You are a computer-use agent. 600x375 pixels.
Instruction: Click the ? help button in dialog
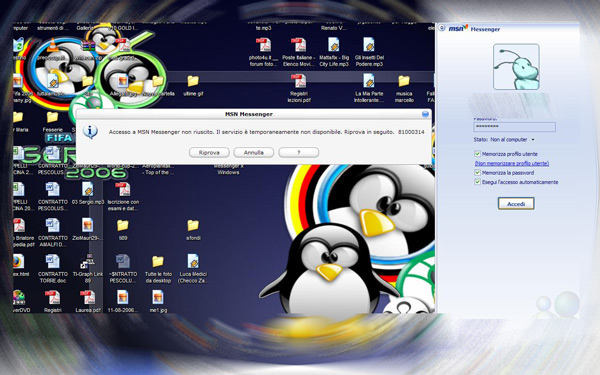click(298, 152)
